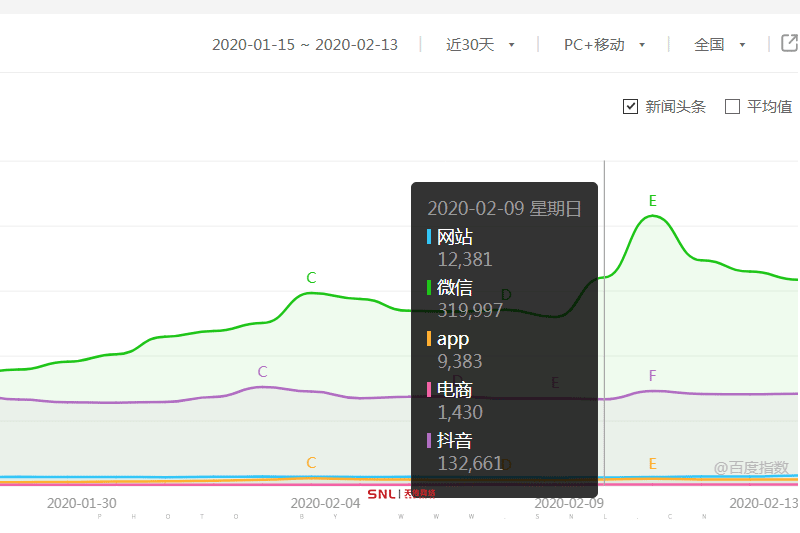This screenshot has width=800, height=533.
Task: Click the tooltip title 2020-02-09 星期日
Action: click(504, 209)
